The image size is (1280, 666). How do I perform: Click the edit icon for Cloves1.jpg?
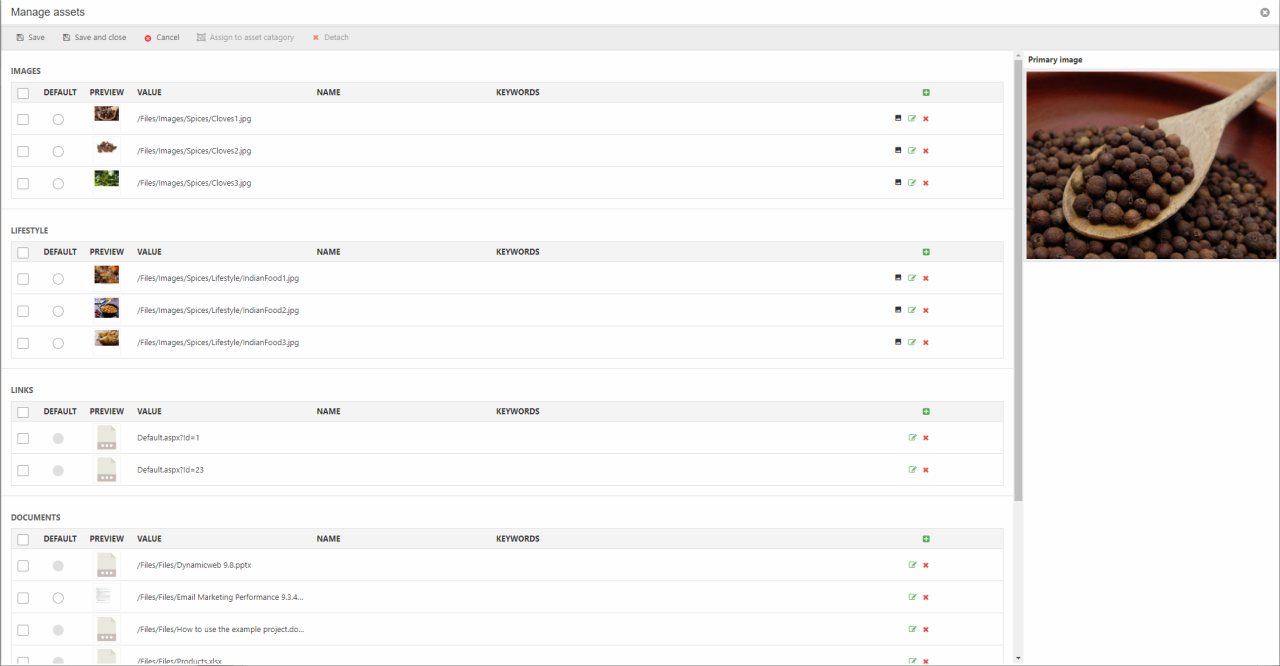(x=912, y=118)
